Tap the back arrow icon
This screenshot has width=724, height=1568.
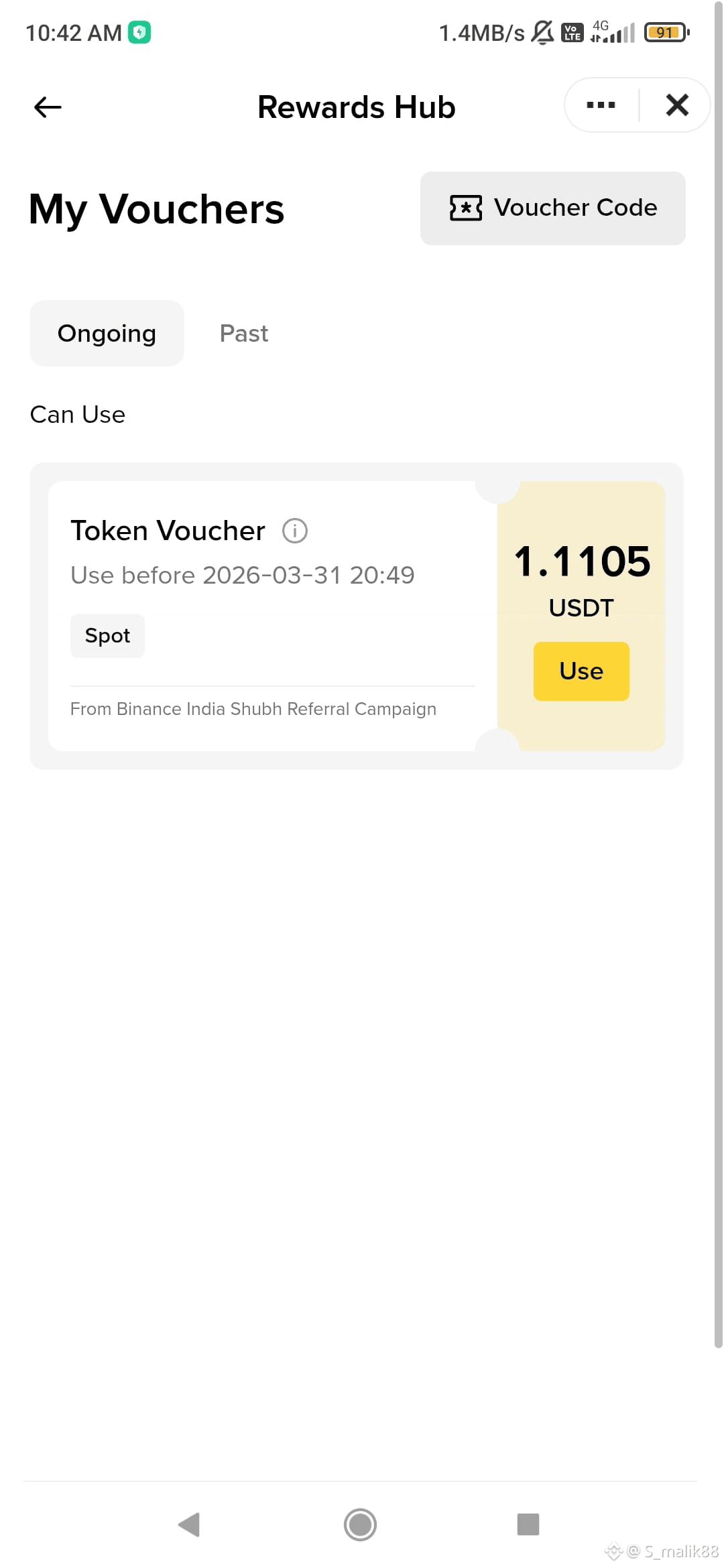[x=48, y=107]
